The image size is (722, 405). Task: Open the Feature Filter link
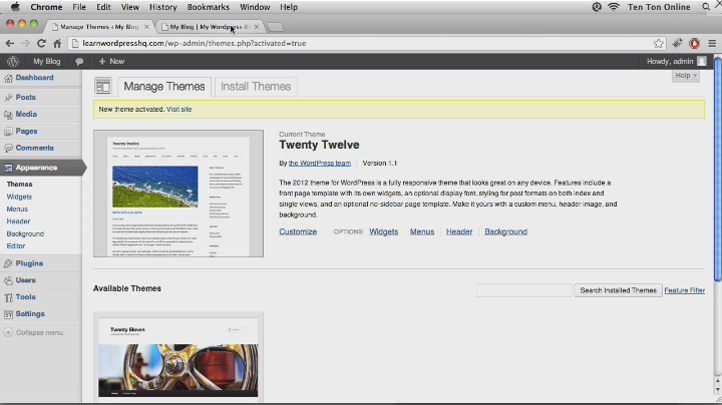[x=684, y=290]
